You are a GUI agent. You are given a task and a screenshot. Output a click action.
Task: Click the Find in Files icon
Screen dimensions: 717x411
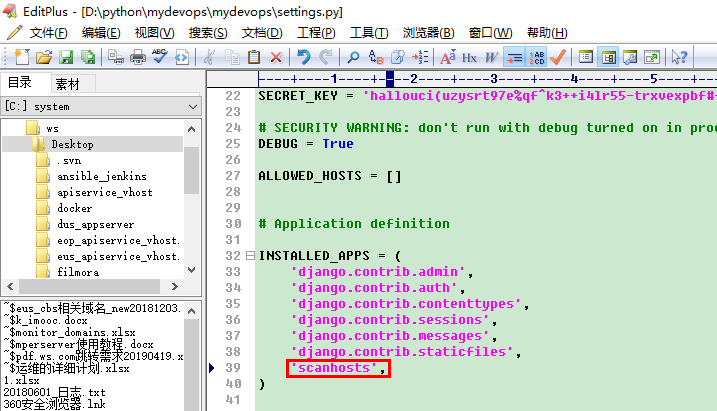pos(398,57)
